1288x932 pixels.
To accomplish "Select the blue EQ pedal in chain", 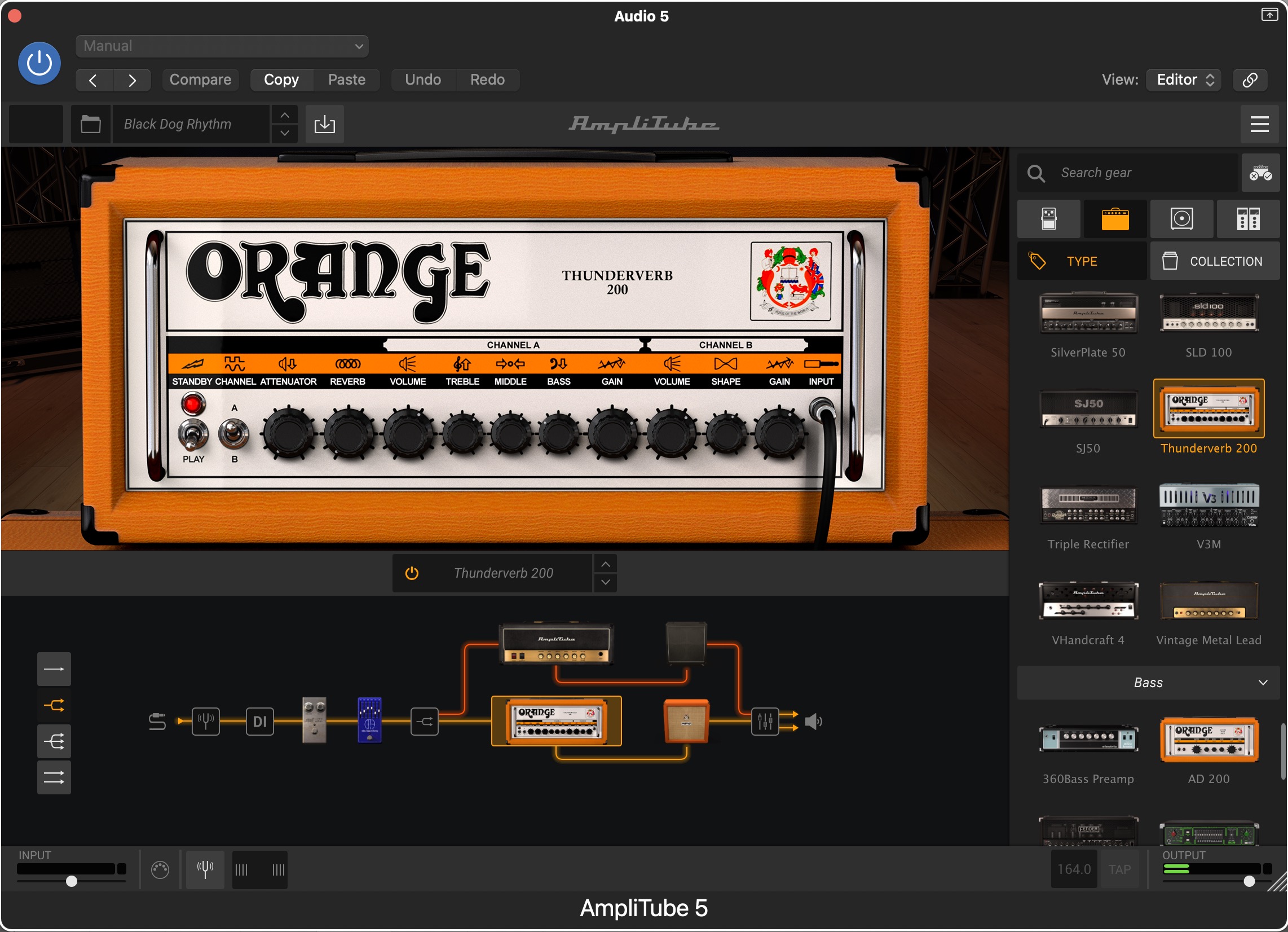I will point(370,720).
